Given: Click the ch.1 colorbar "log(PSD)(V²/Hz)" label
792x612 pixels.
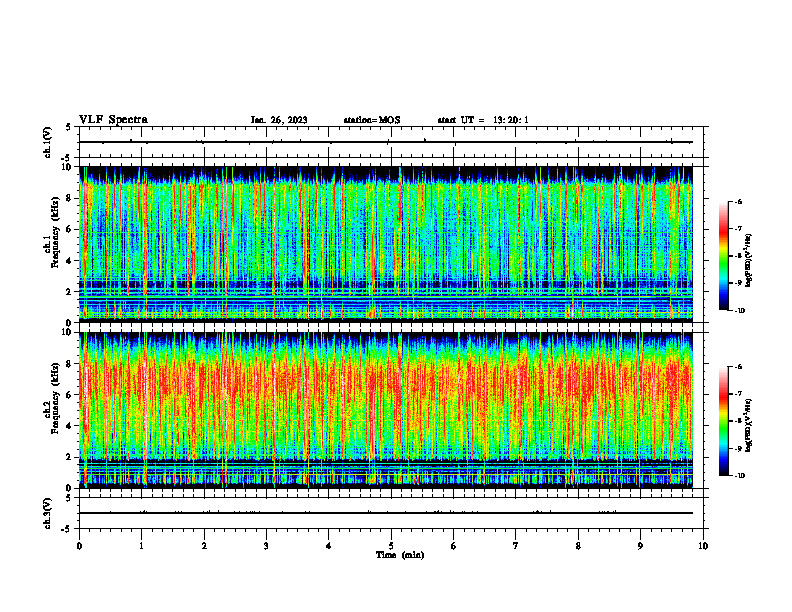Looking at the screenshot, I should [749, 261].
